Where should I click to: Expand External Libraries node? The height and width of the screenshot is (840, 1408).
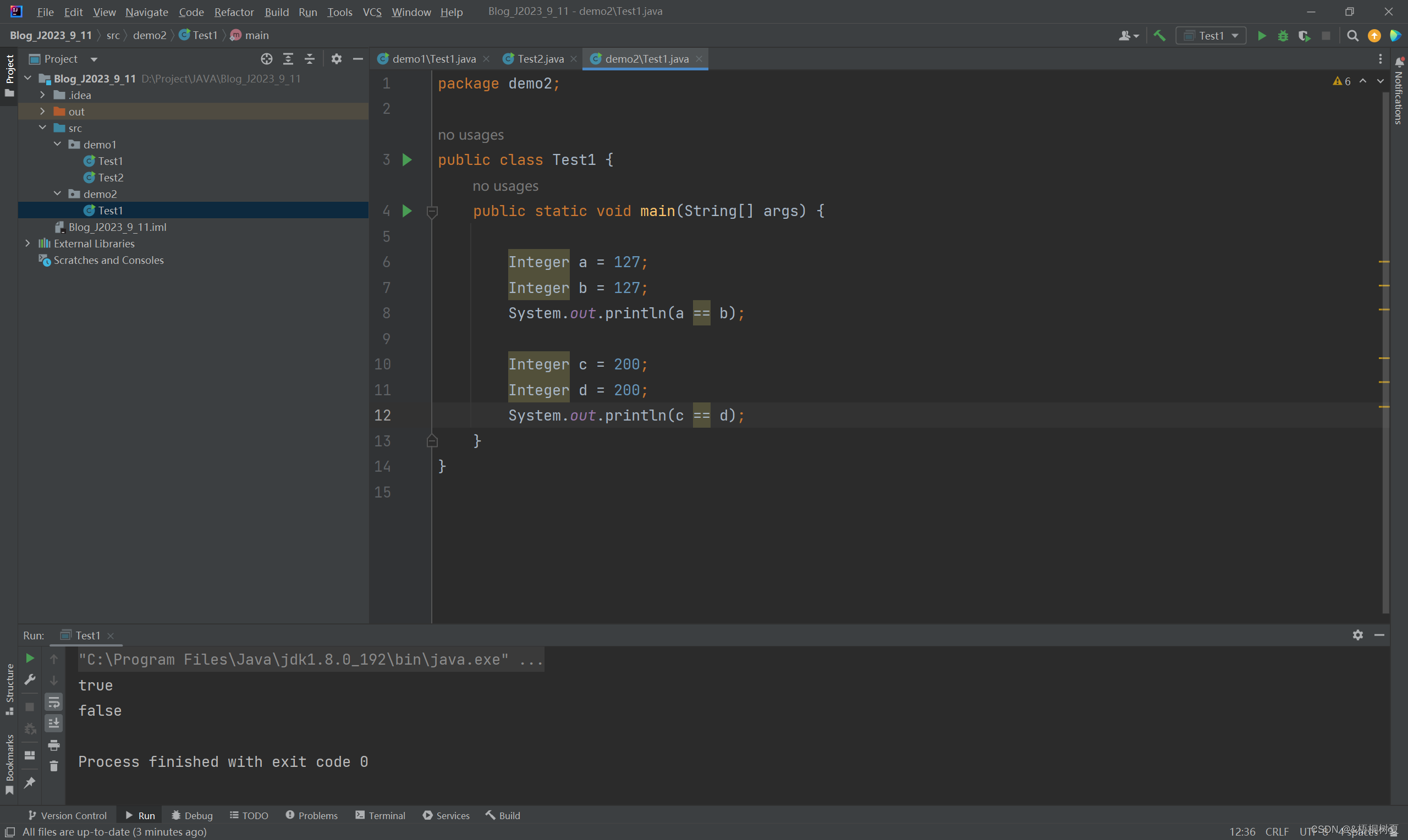(28, 244)
